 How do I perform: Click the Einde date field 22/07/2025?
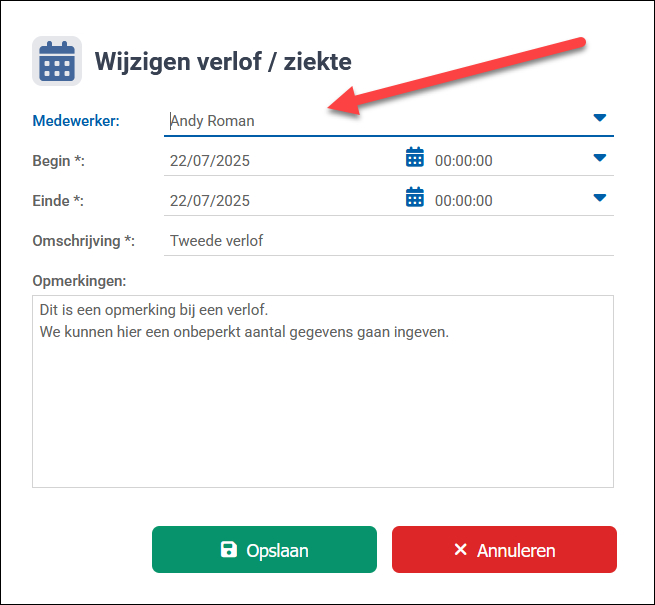click(x=280, y=200)
